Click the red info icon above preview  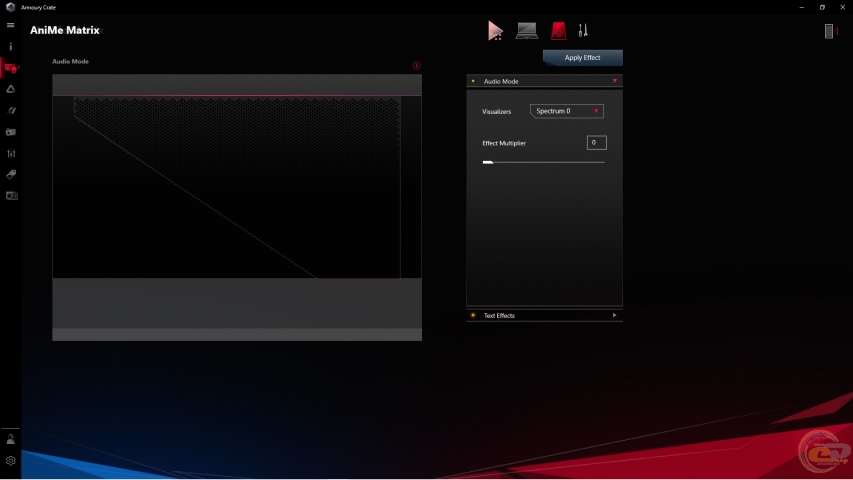(417, 65)
